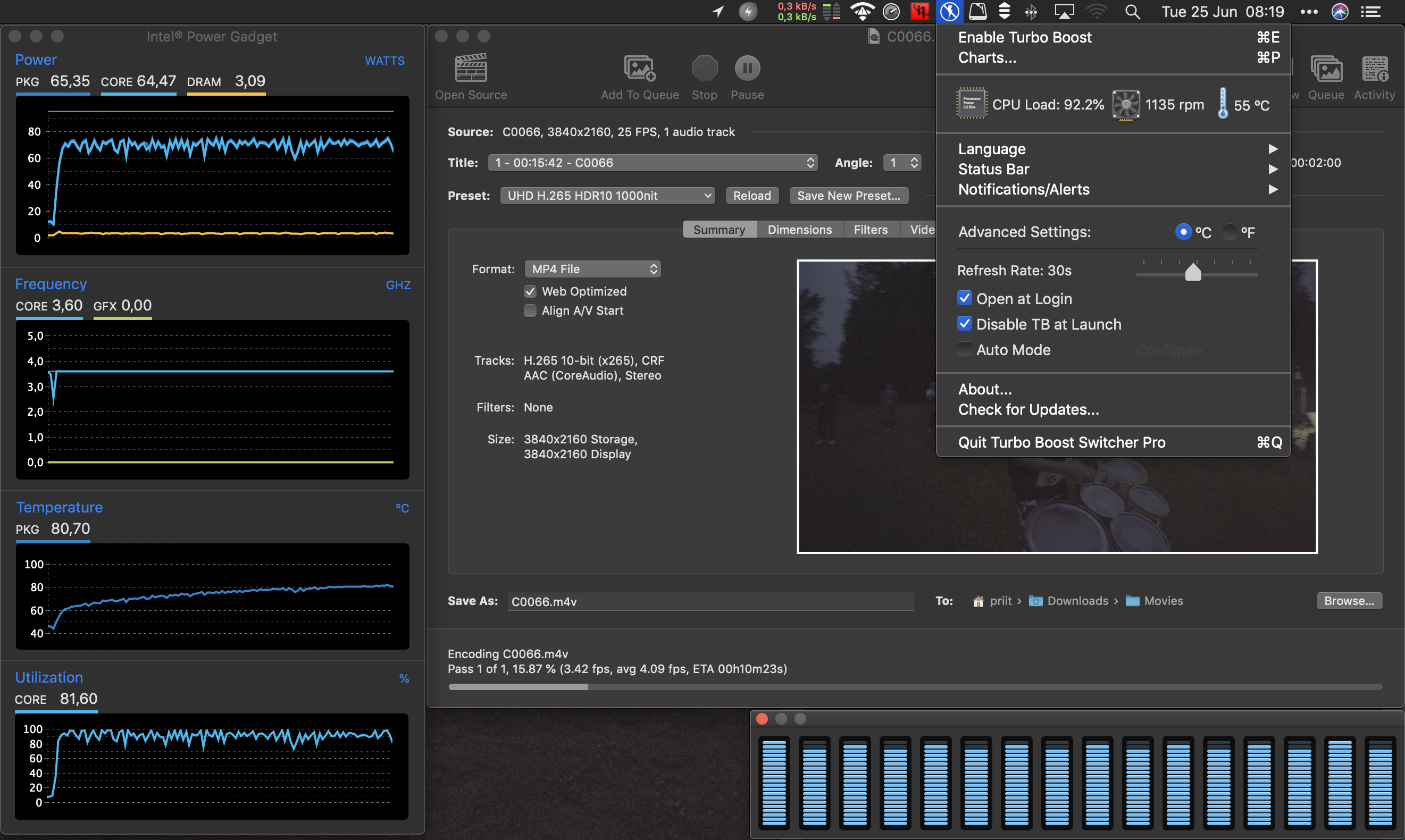Choose Enable Turbo Boost menu item
Viewport: 1405px width, 840px height.
click(x=1113, y=37)
